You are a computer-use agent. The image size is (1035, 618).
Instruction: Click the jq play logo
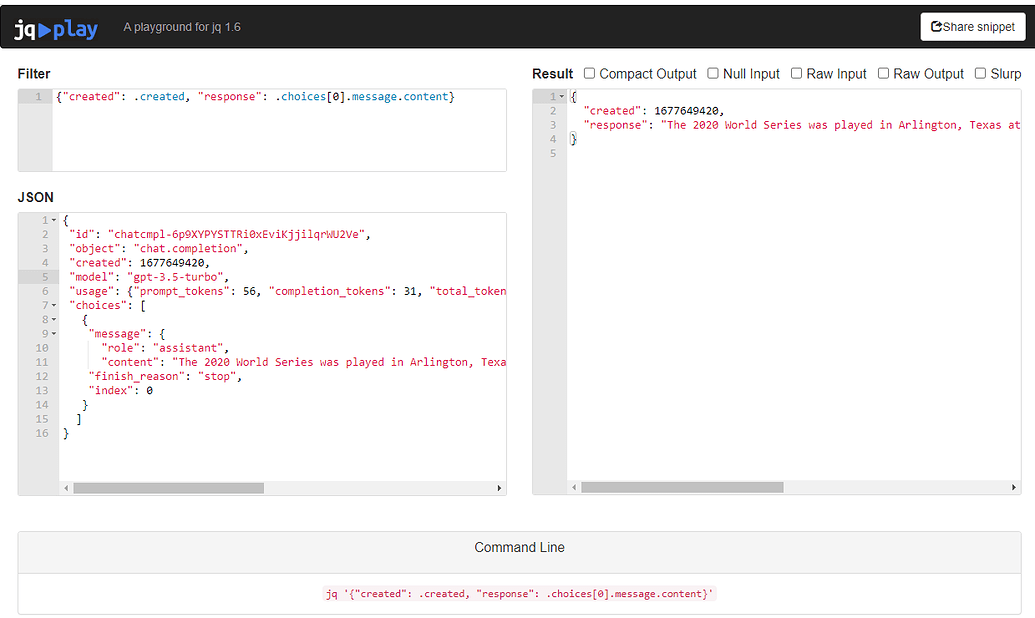55,28
